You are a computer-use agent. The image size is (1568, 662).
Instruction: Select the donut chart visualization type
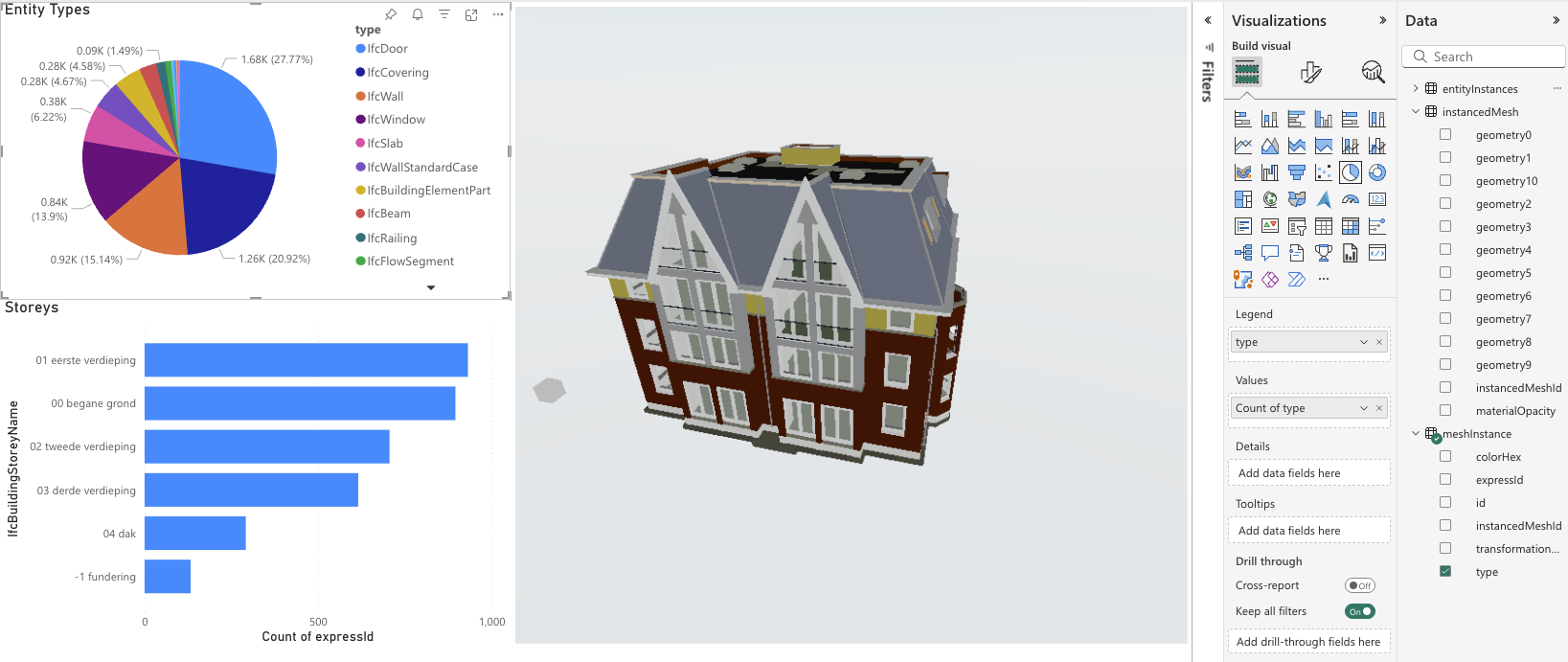[x=1376, y=172]
